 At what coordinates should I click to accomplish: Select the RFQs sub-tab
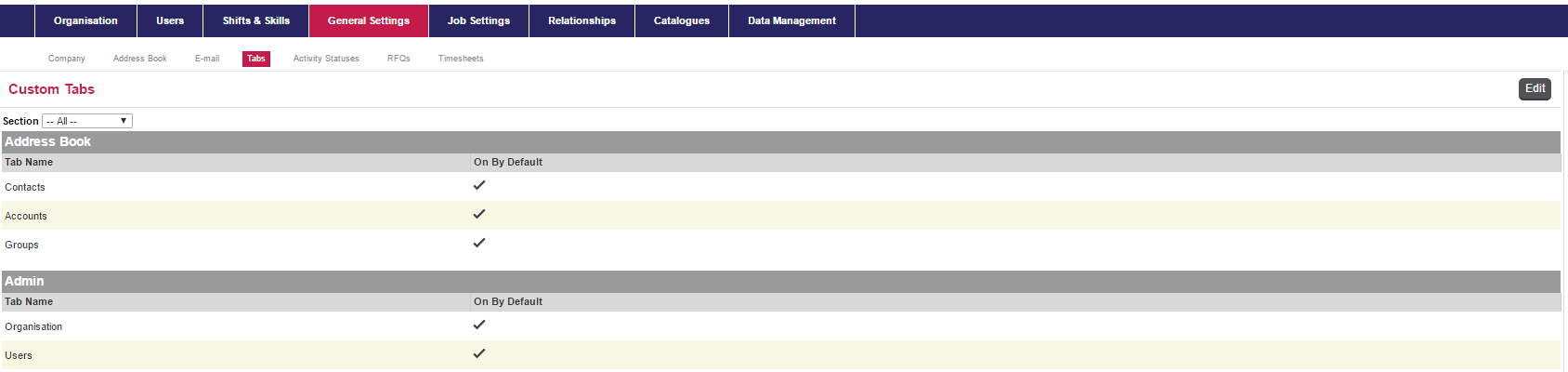399,59
